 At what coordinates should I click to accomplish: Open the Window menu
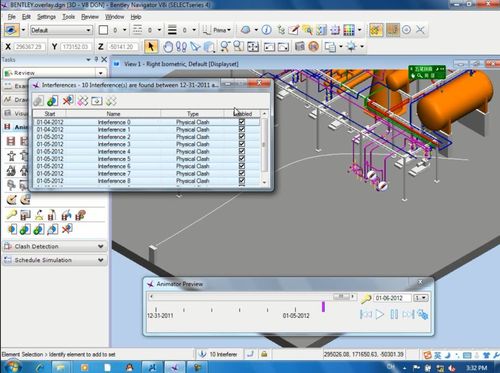[114, 17]
